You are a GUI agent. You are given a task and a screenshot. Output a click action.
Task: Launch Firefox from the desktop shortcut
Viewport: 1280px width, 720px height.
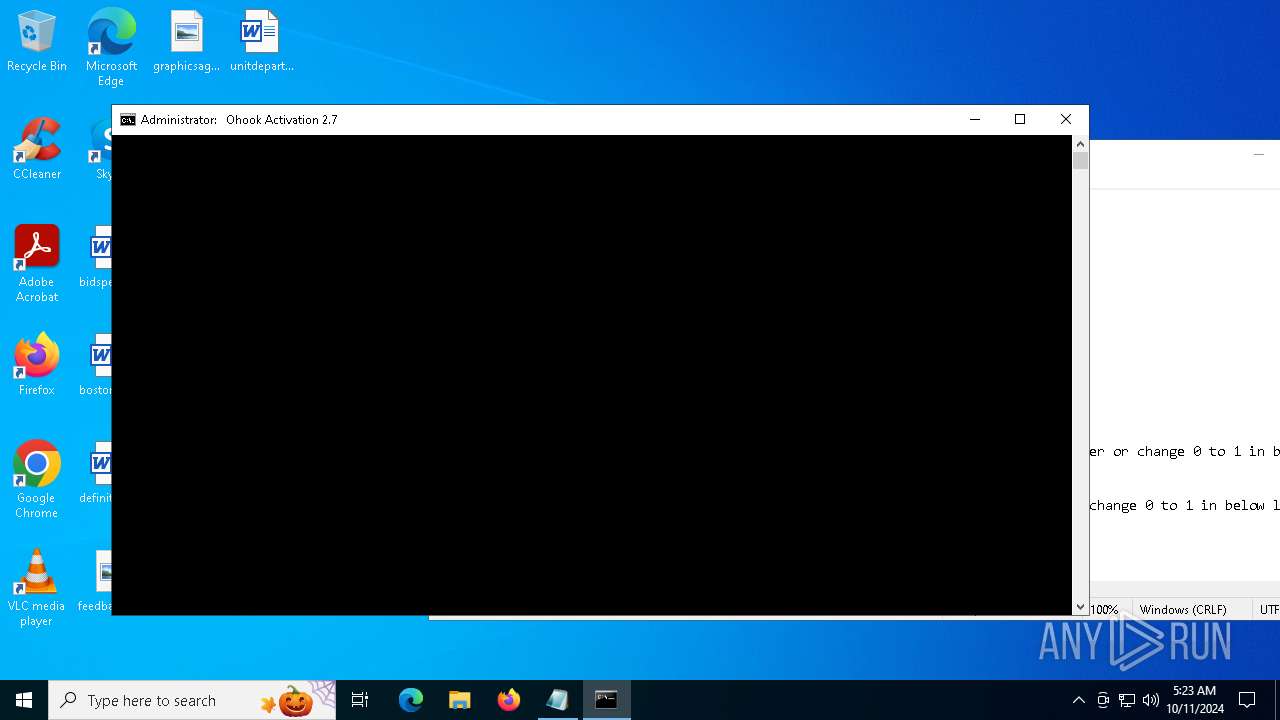36,365
